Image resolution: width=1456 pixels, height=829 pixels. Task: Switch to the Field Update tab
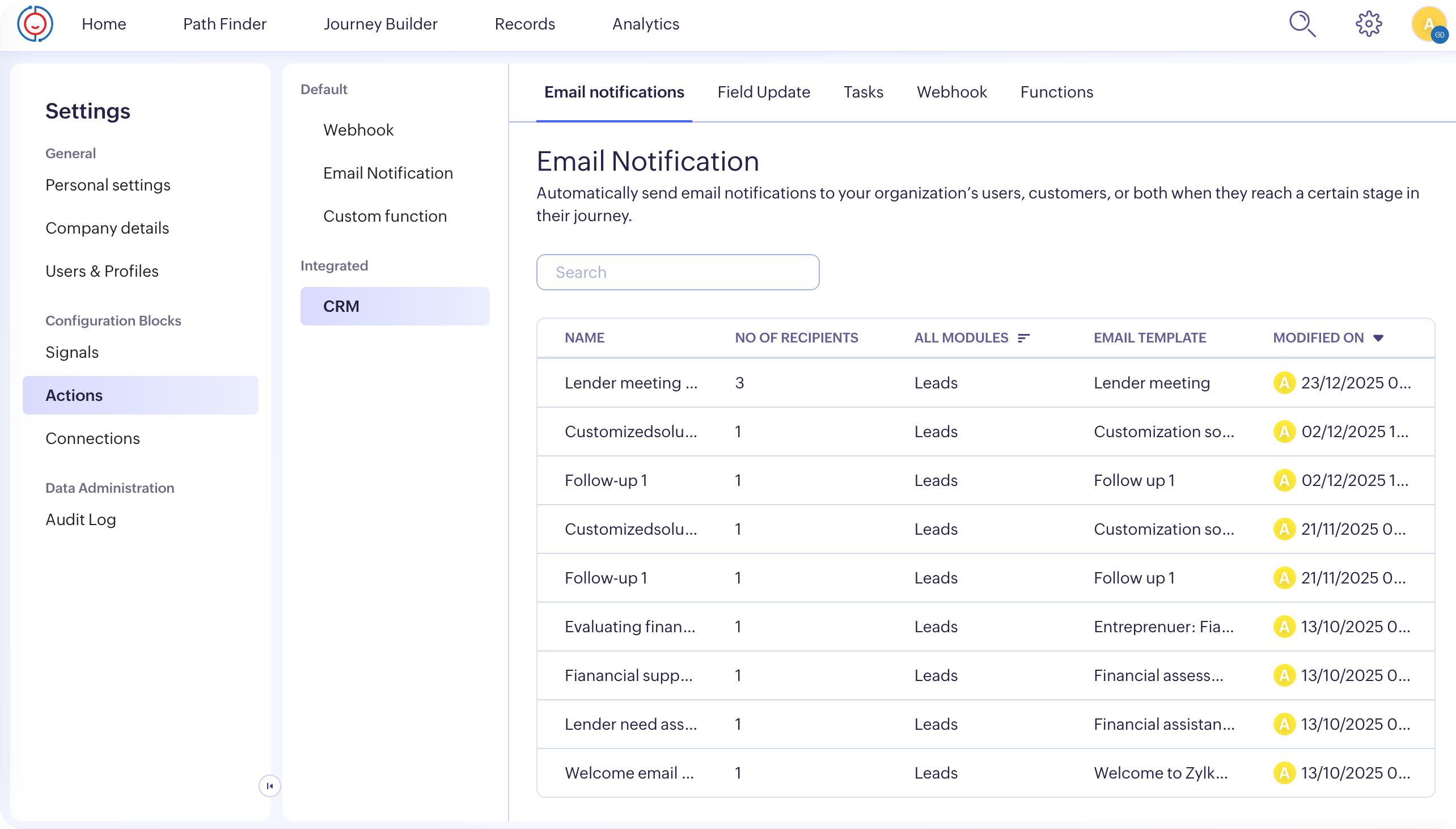[x=763, y=92]
